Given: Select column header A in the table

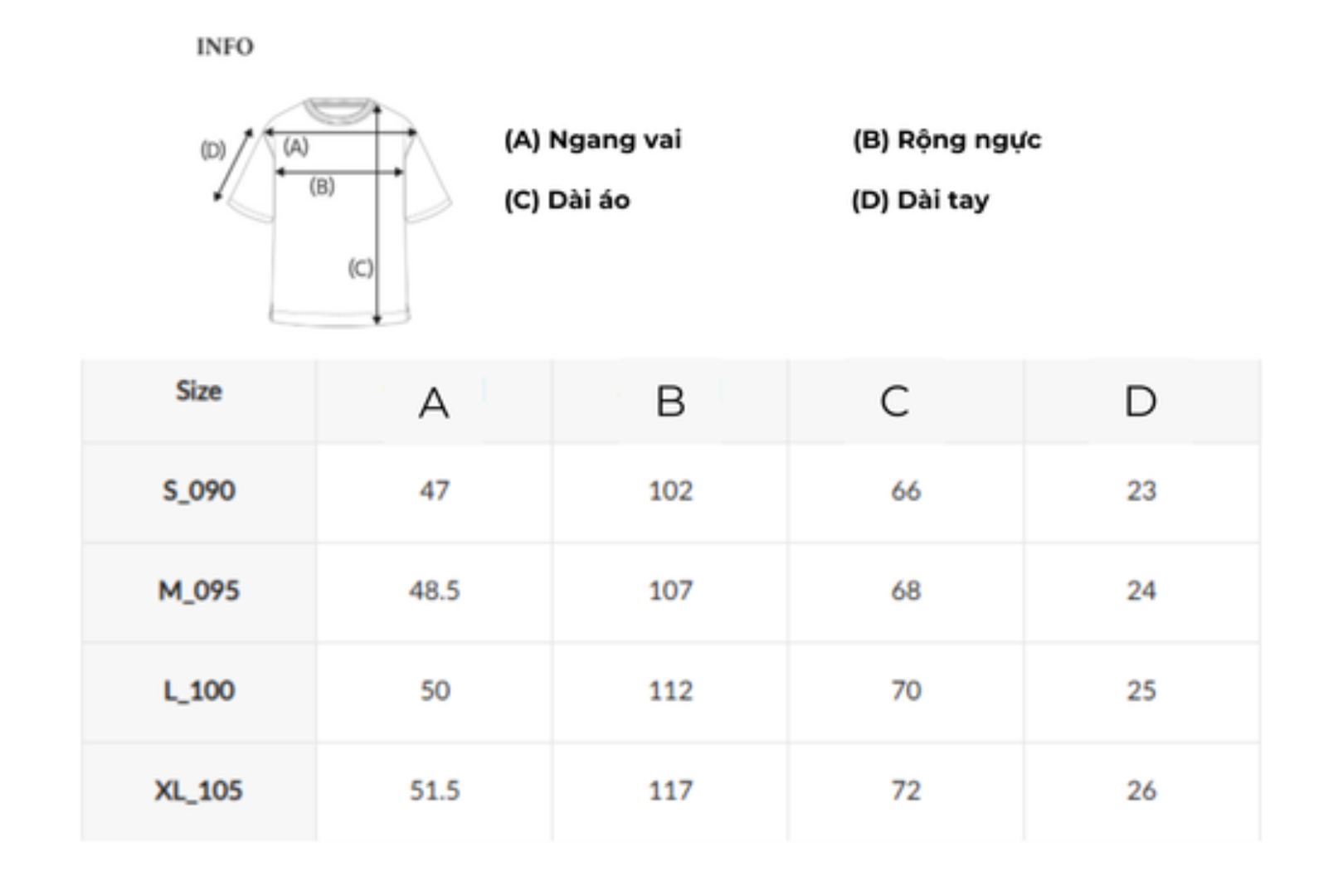Looking at the screenshot, I should (434, 403).
